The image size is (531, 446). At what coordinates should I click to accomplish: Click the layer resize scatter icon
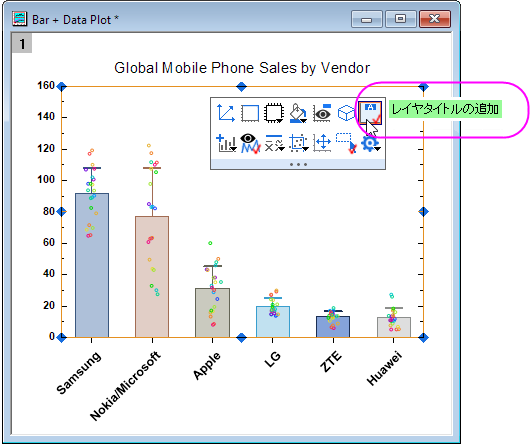pos(298,143)
